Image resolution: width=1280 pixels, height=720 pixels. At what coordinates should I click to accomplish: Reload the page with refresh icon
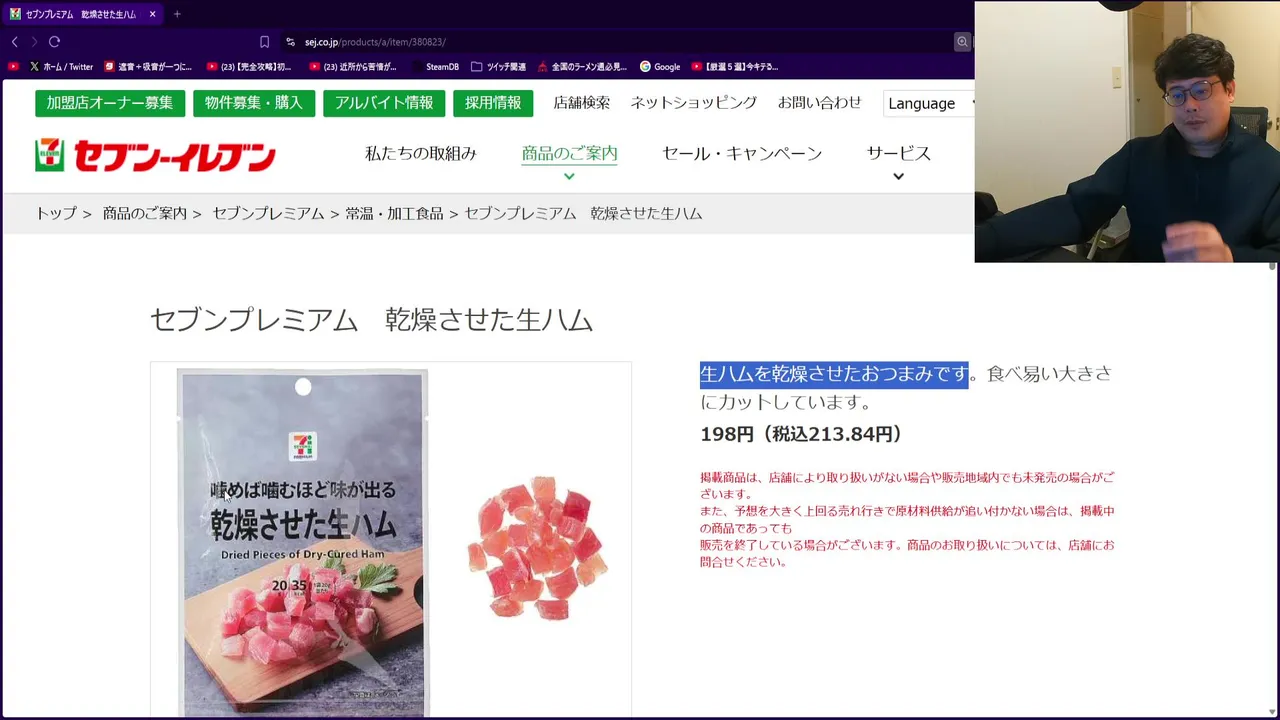pos(54,42)
